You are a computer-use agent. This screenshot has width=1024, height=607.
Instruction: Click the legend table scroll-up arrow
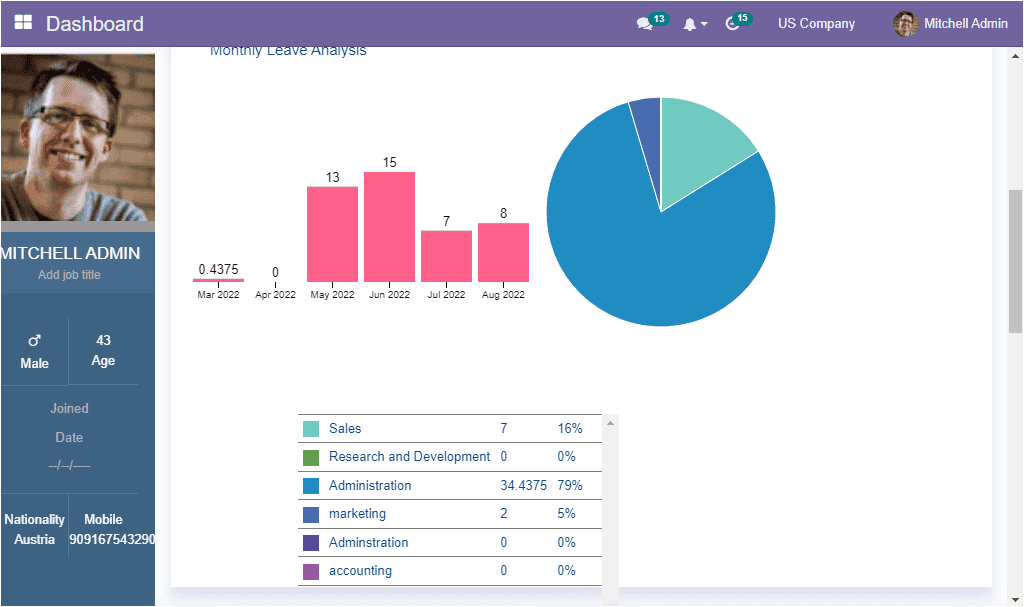click(x=610, y=423)
